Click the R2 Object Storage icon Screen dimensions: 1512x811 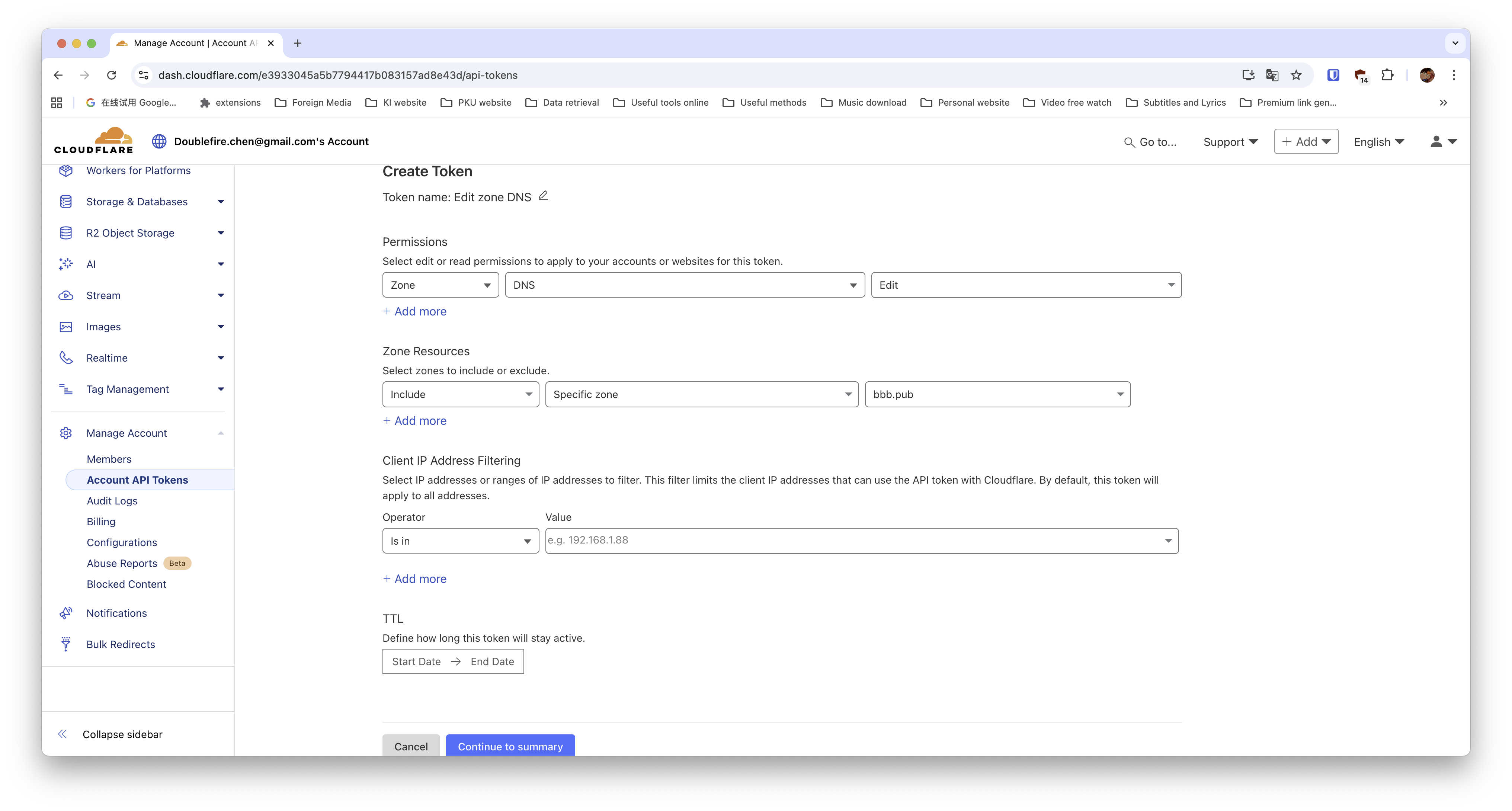66,233
